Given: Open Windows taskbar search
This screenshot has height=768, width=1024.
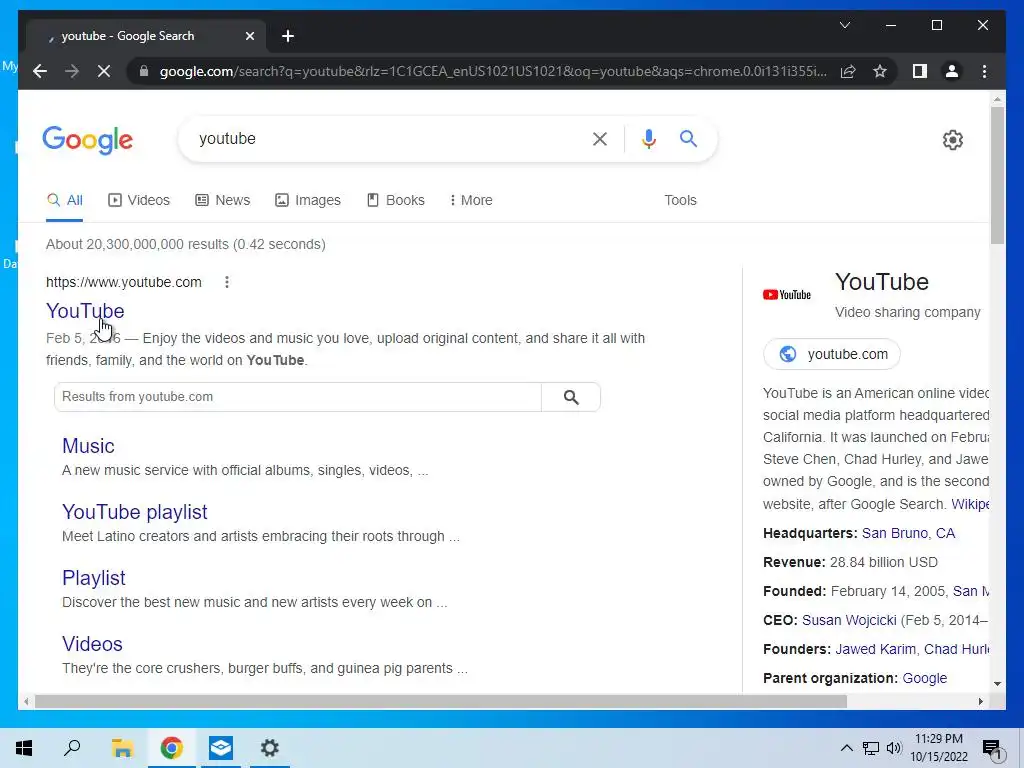Looking at the screenshot, I should click(x=72, y=748).
